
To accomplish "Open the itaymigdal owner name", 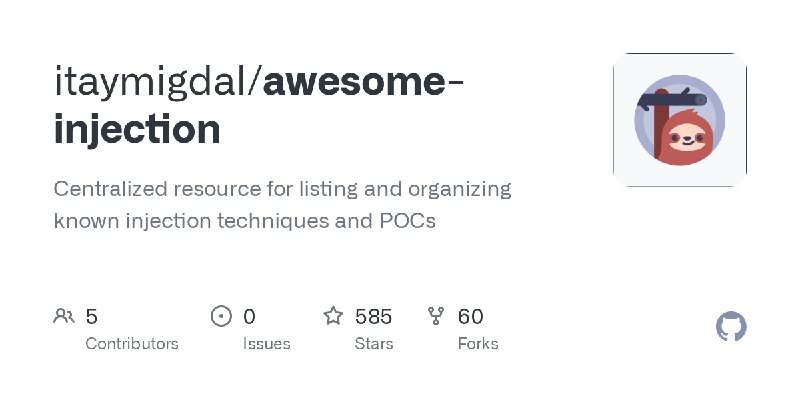I will point(149,82).
